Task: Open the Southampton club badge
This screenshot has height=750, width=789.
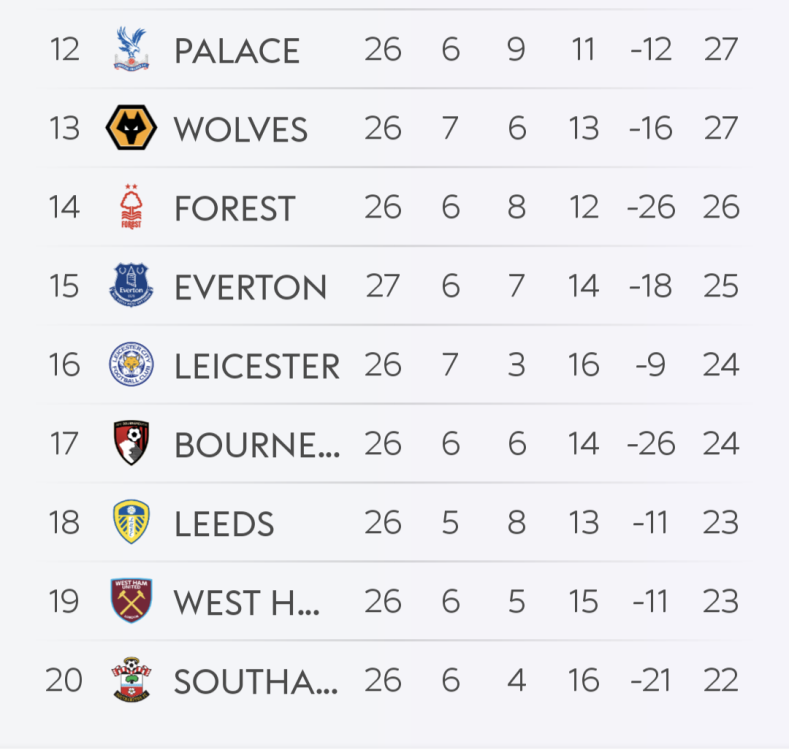Action: (131, 680)
